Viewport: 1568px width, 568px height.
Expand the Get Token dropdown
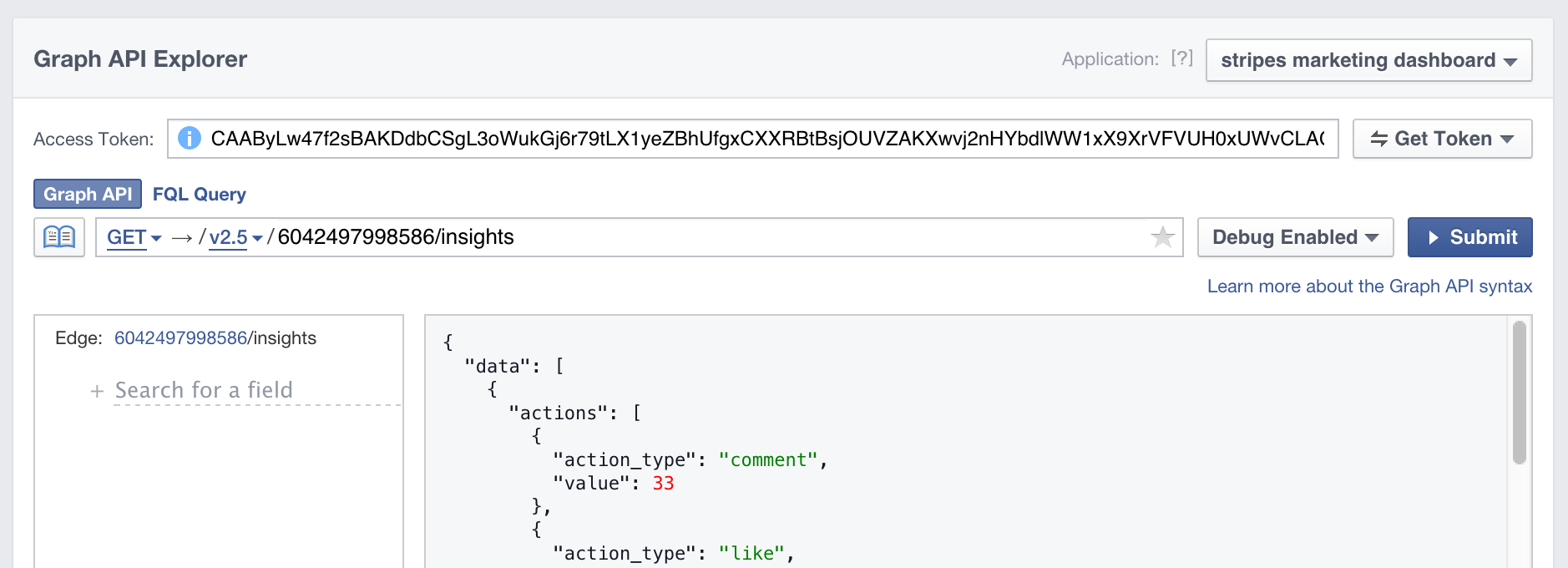(x=1442, y=139)
